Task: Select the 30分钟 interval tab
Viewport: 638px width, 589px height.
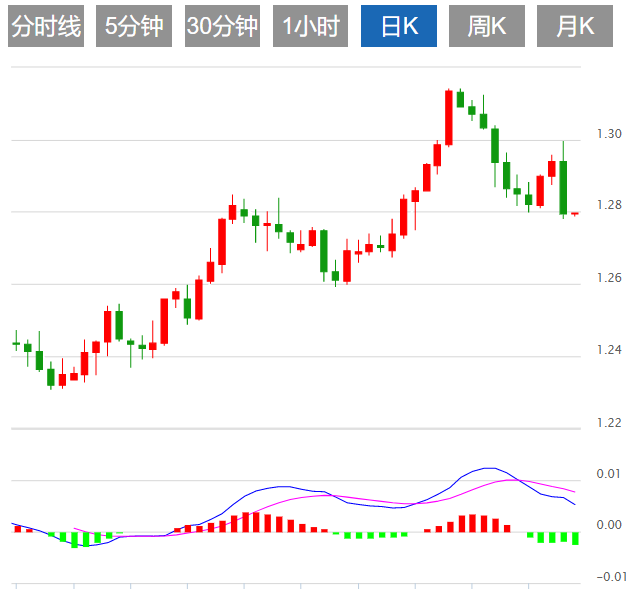Action: coord(222,26)
